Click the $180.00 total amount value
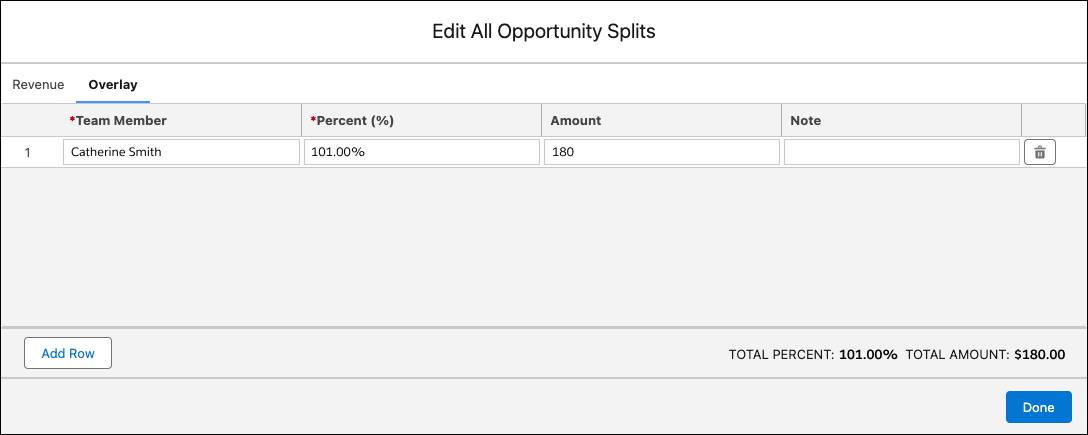 (x=1039, y=355)
